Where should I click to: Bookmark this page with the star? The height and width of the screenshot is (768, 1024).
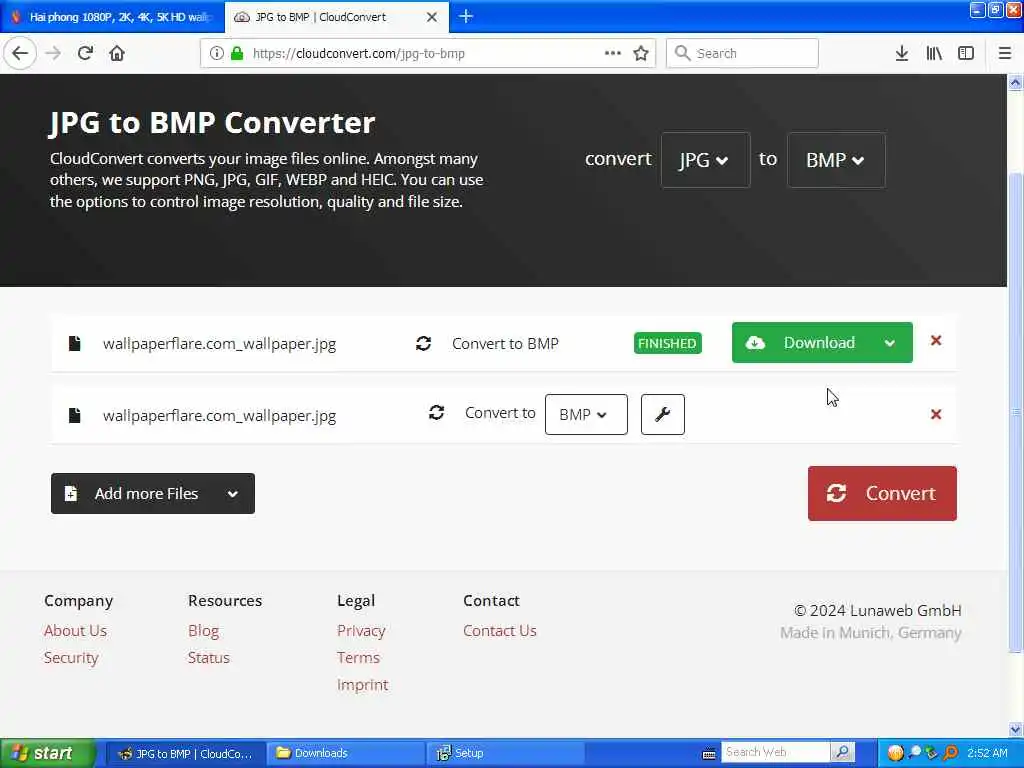[641, 53]
